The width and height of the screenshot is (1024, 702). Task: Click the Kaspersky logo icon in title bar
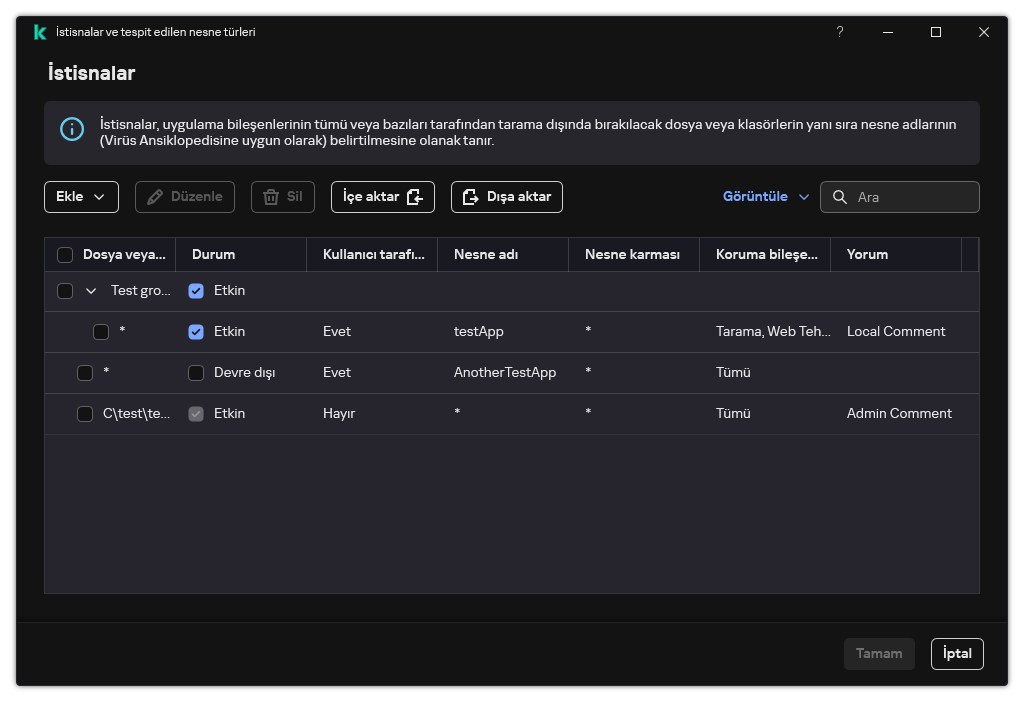[x=40, y=32]
